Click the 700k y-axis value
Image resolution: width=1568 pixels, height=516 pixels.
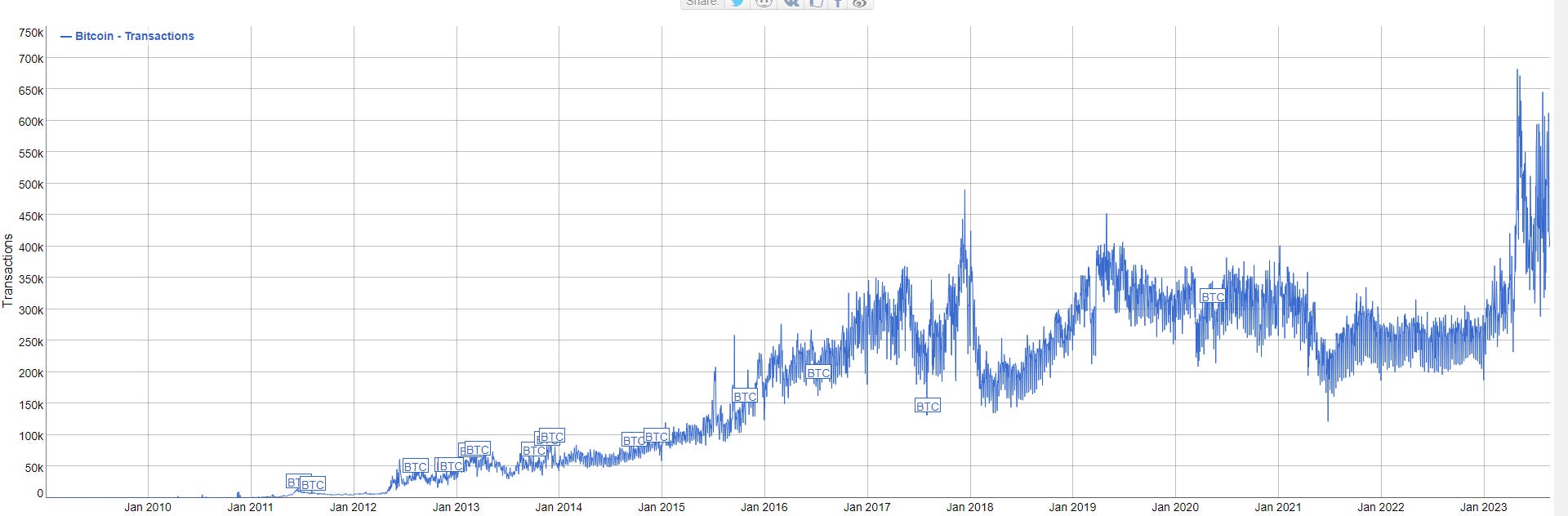point(31,59)
